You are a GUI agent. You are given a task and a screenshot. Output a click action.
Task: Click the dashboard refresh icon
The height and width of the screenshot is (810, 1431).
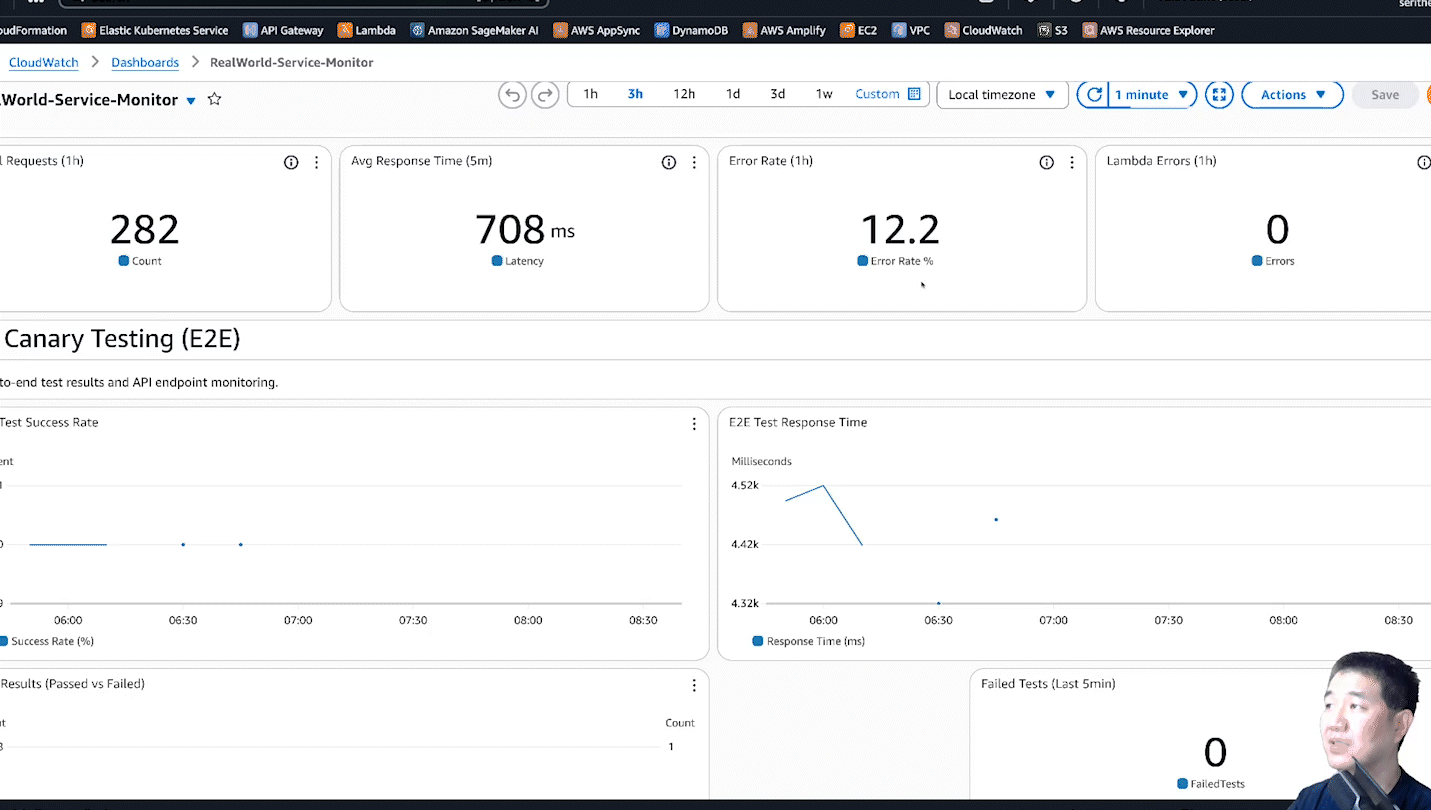coord(1094,95)
